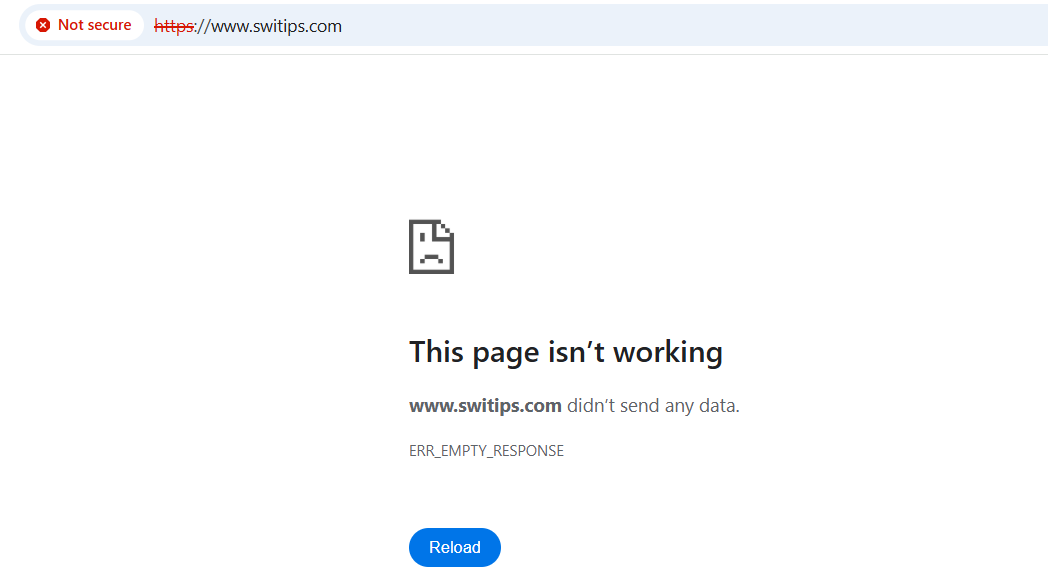Screen dimensions: 1048x584
Task: Click the 'didn't send any data.' text
Action: click(x=654, y=406)
